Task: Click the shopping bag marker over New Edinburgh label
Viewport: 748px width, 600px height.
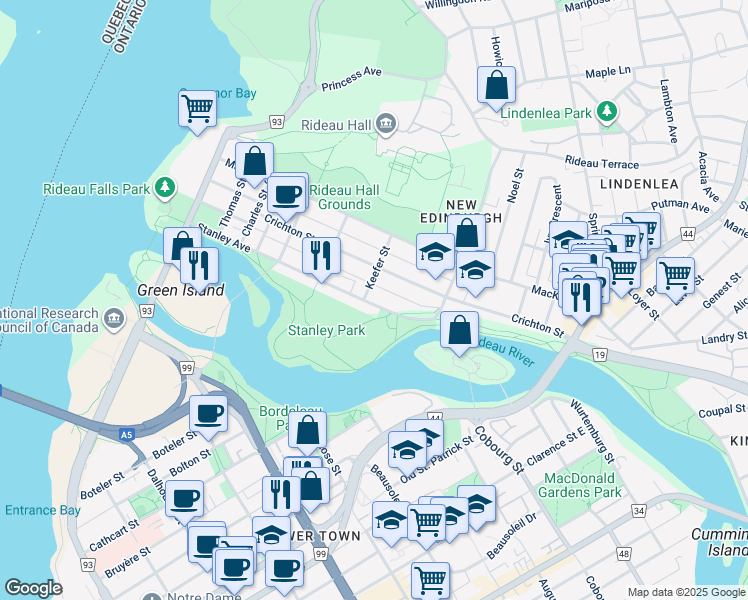Action: click(467, 233)
